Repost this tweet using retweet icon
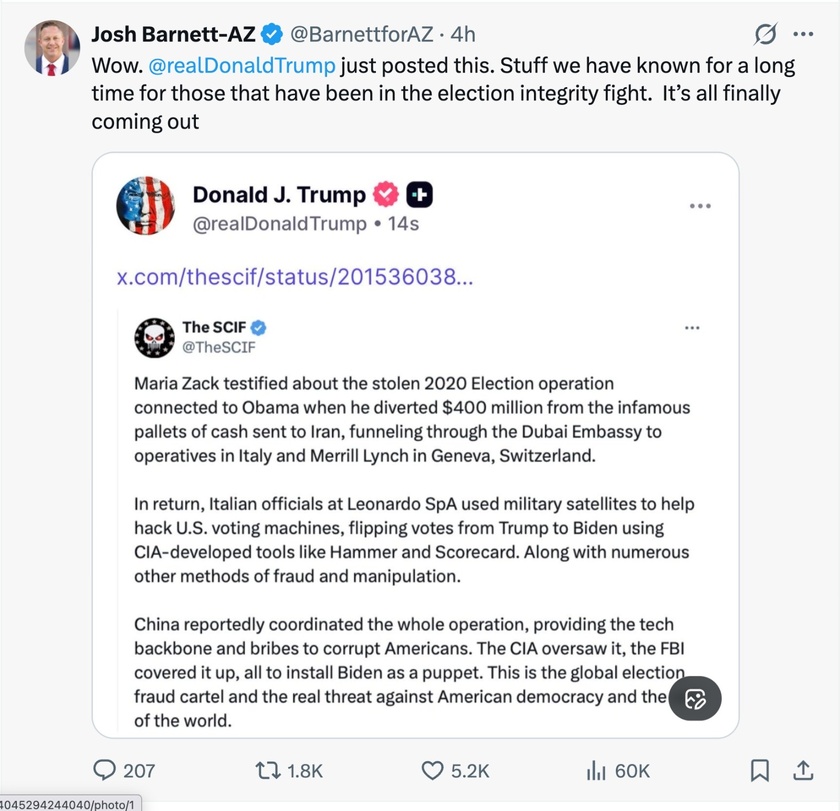This screenshot has height=811, width=840. pyautogui.click(x=270, y=770)
